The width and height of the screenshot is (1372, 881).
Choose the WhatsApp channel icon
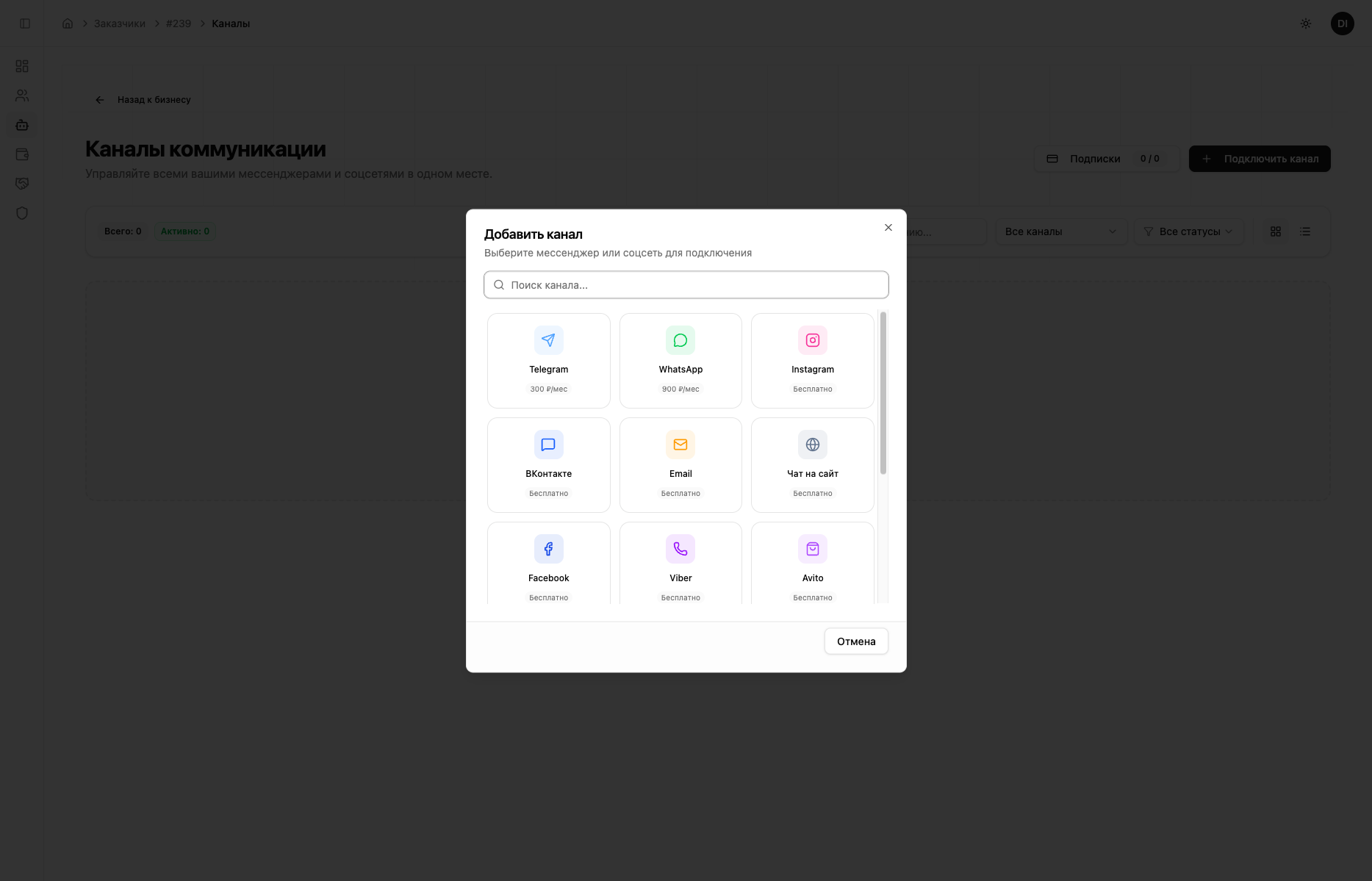coord(680,340)
